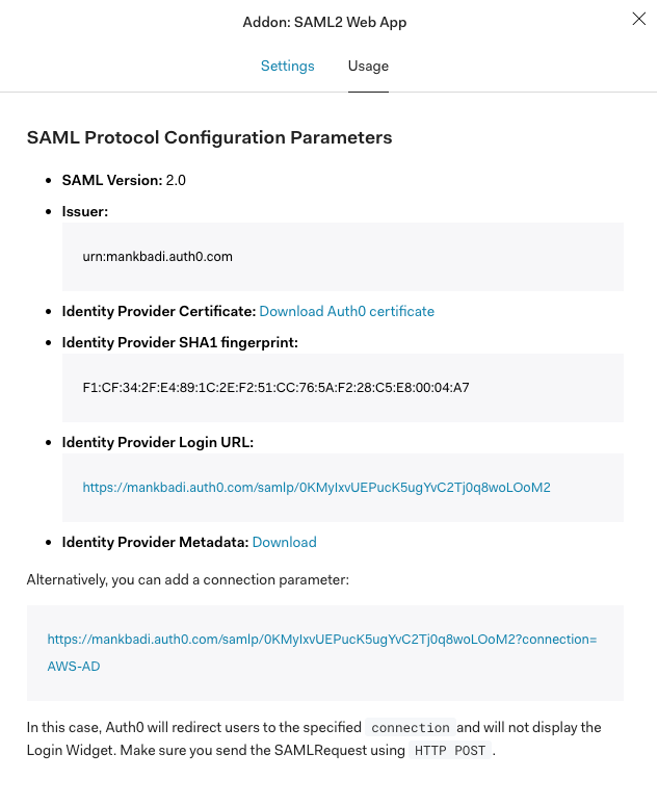Switch to the Settings tab

point(288,65)
